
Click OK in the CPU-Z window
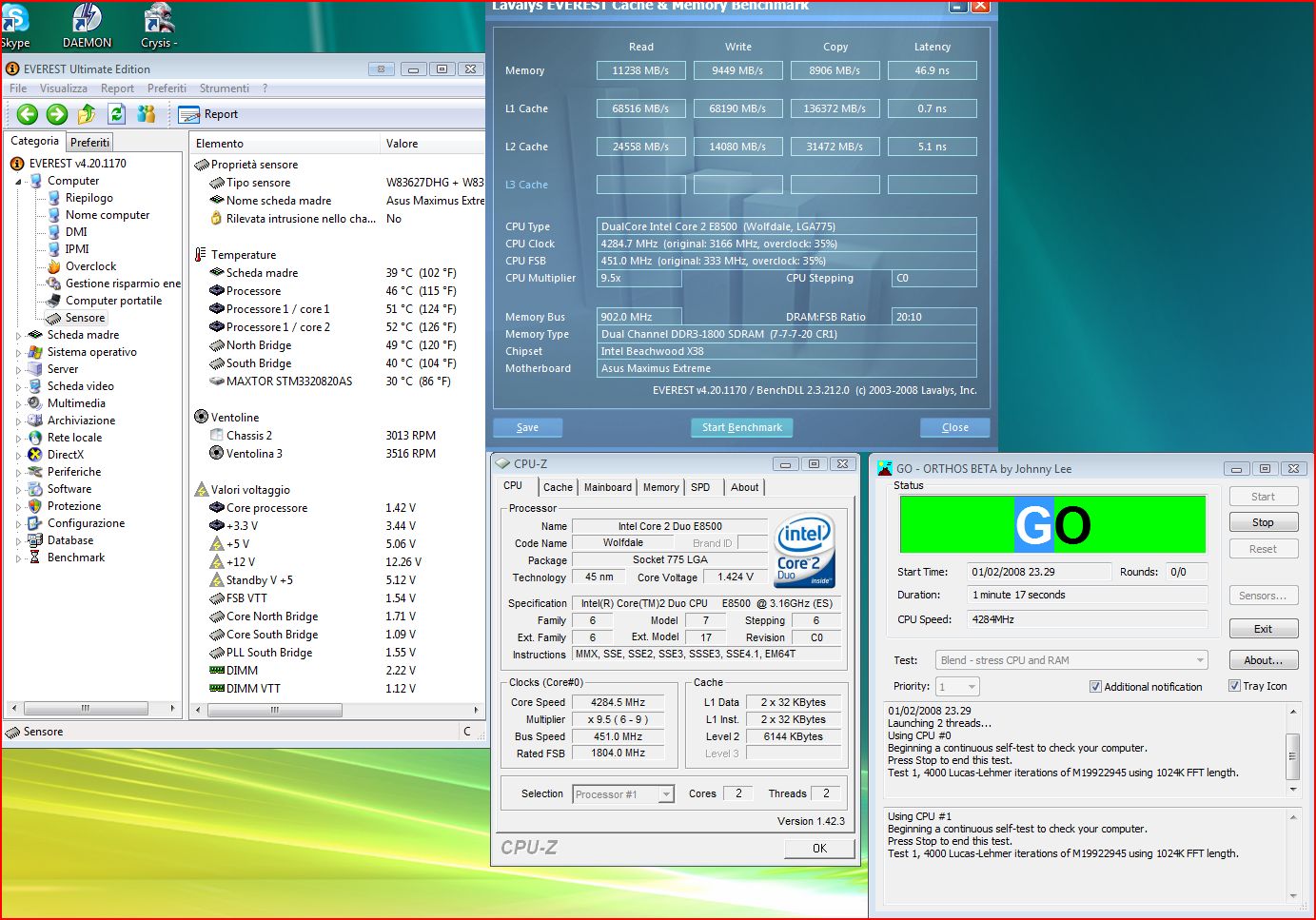tap(819, 849)
